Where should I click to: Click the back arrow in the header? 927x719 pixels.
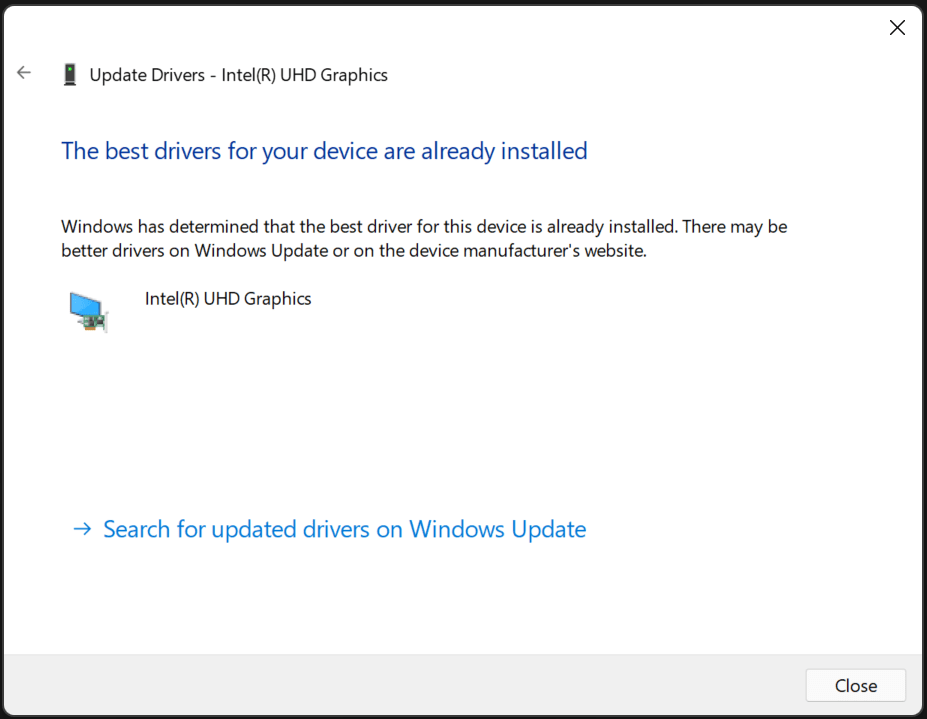[x=24, y=73]
